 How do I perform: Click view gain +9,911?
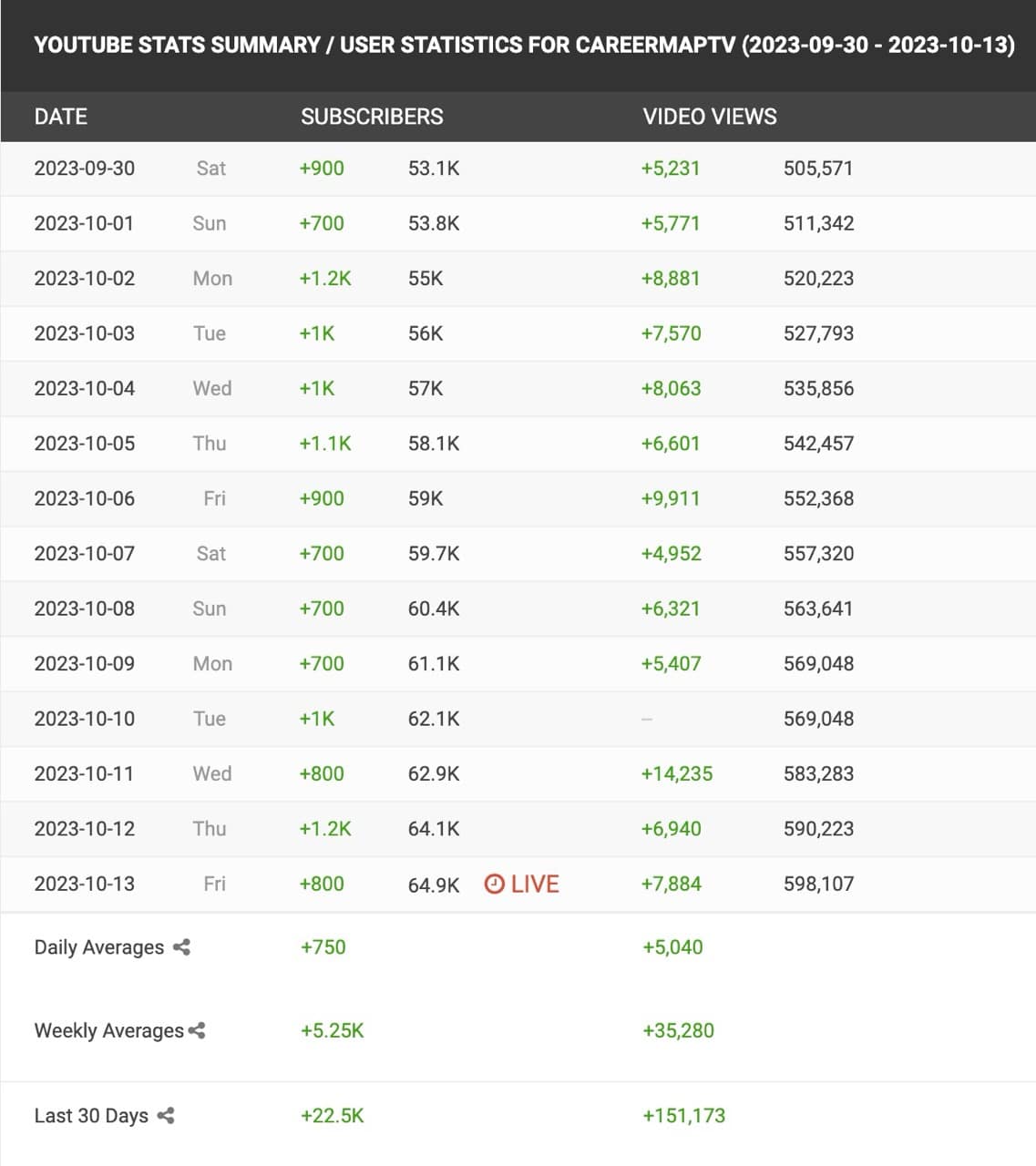click(671, 498)
